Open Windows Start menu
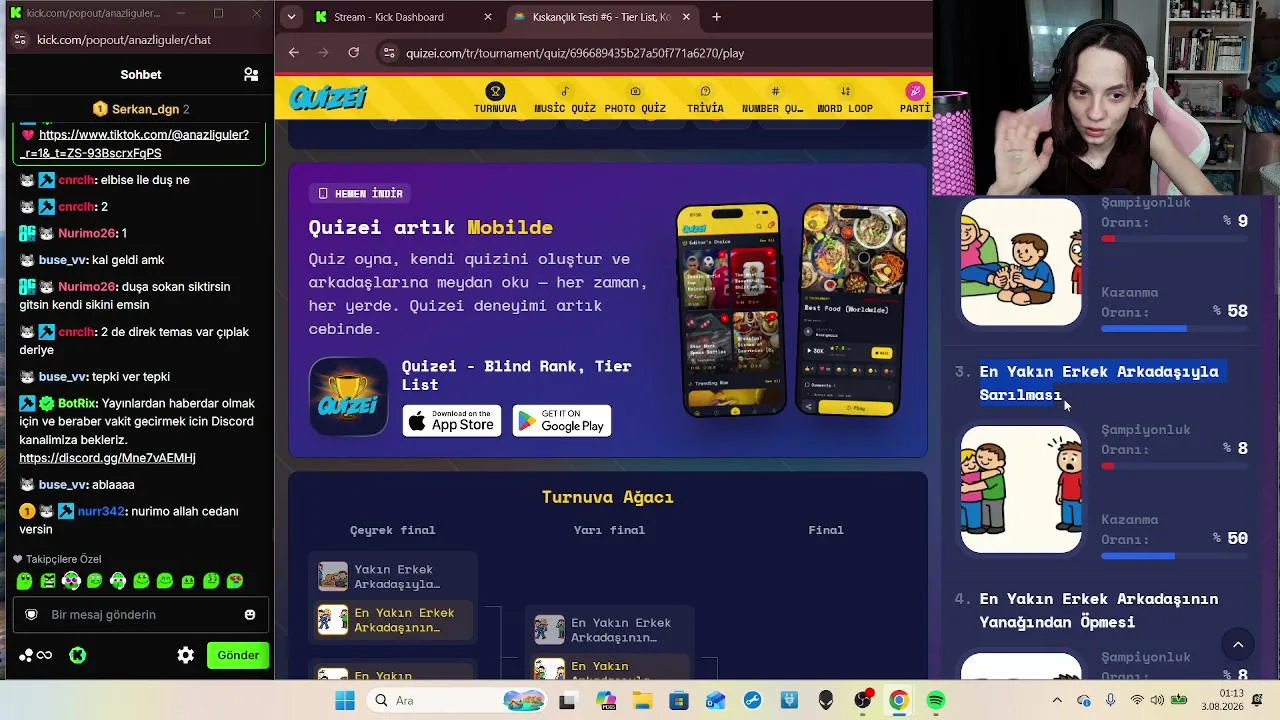Screen dimensions: 1280x720 tap(345, 701)
